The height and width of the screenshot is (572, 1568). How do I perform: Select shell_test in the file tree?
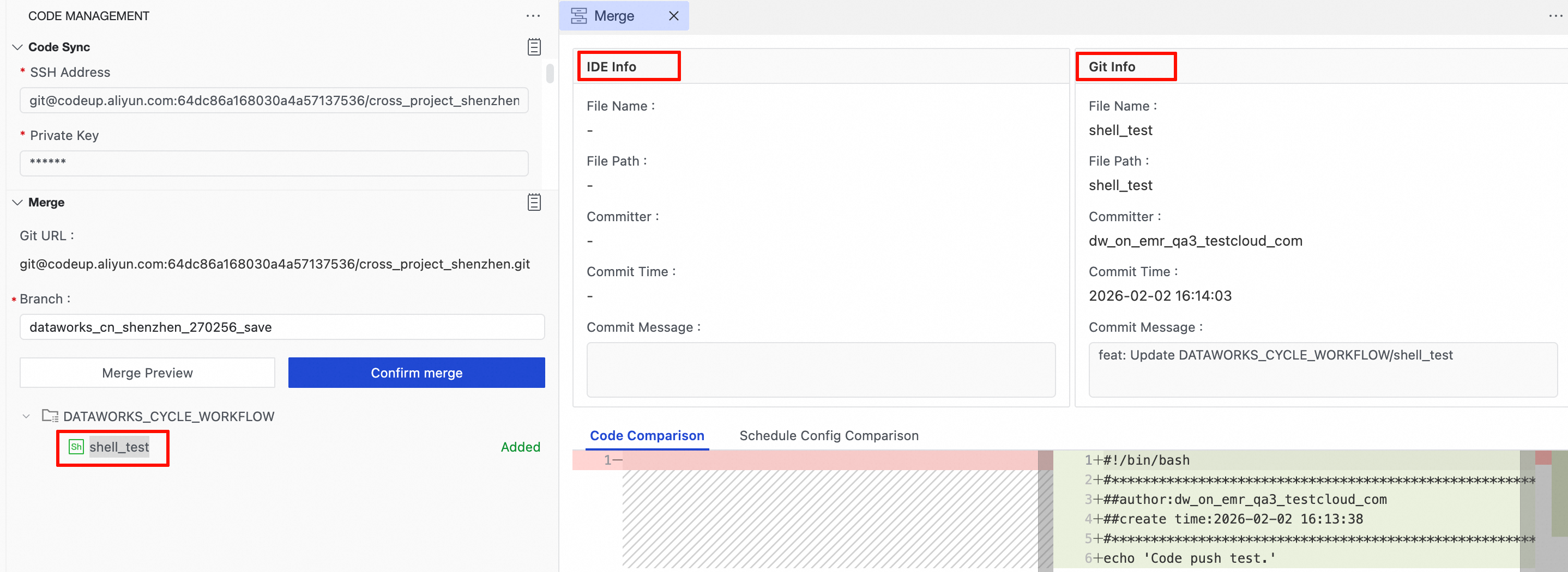(119, 447)
